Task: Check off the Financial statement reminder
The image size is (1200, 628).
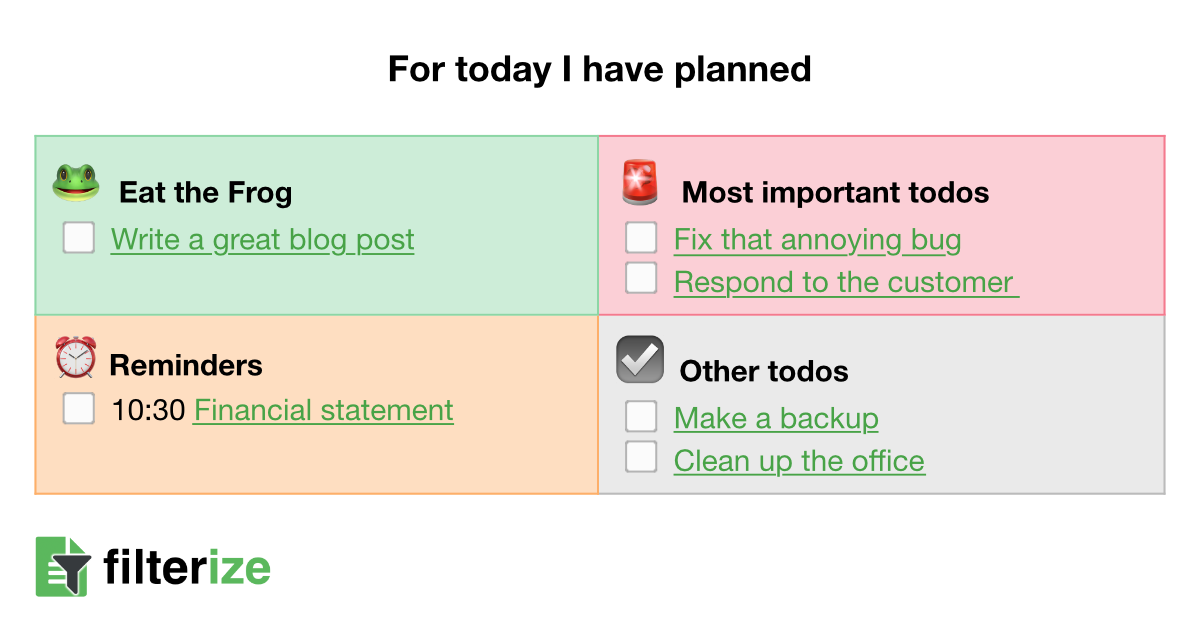Action: (79, 408)
